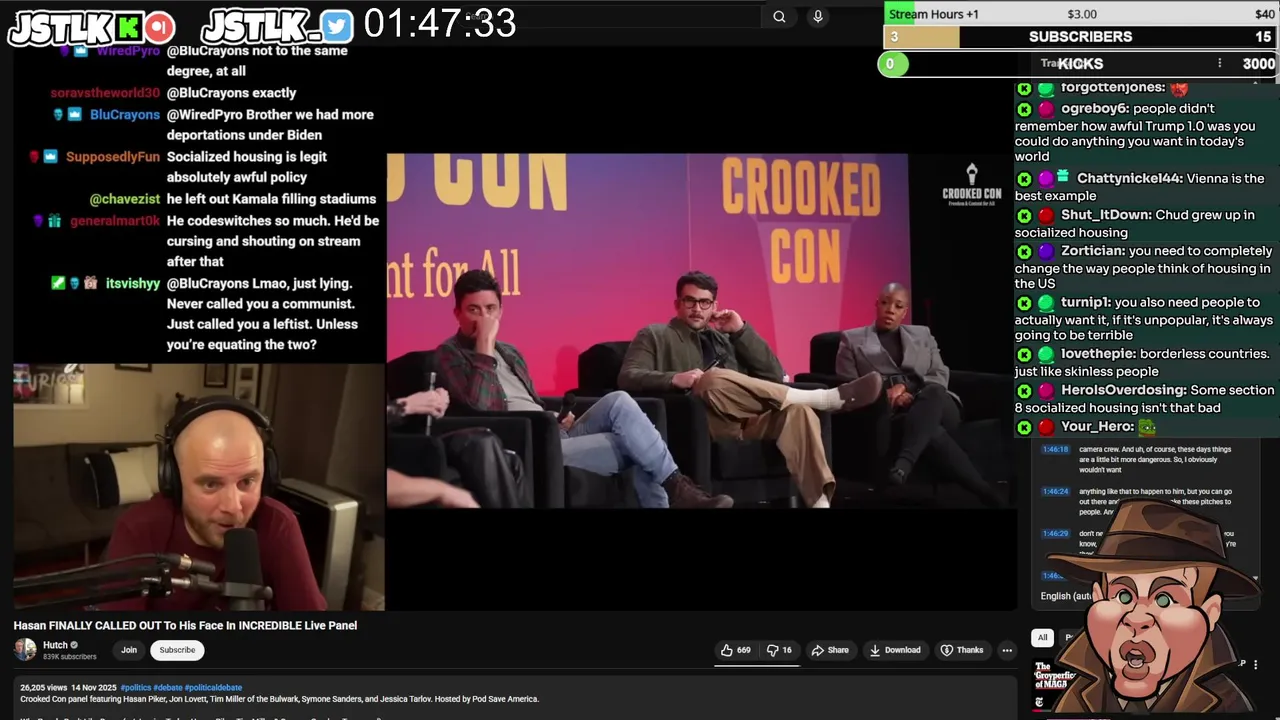Open the more actions three-dot menu
Screen dimensions: 1280x720
point(1007,650)
